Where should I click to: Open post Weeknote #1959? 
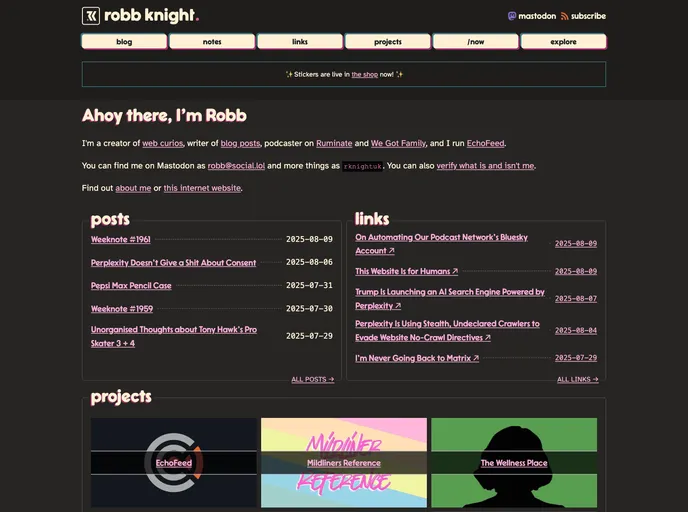[x=122, y=309]
